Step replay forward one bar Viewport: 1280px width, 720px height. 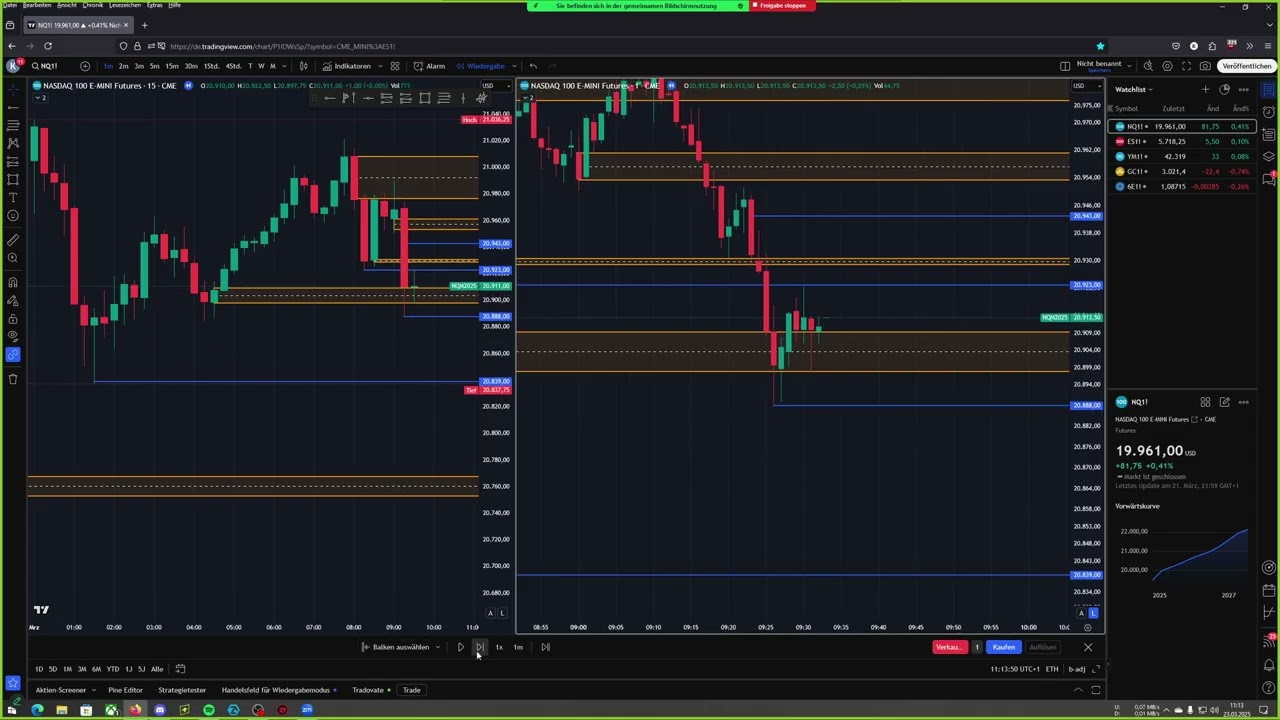tap(479, 647)
